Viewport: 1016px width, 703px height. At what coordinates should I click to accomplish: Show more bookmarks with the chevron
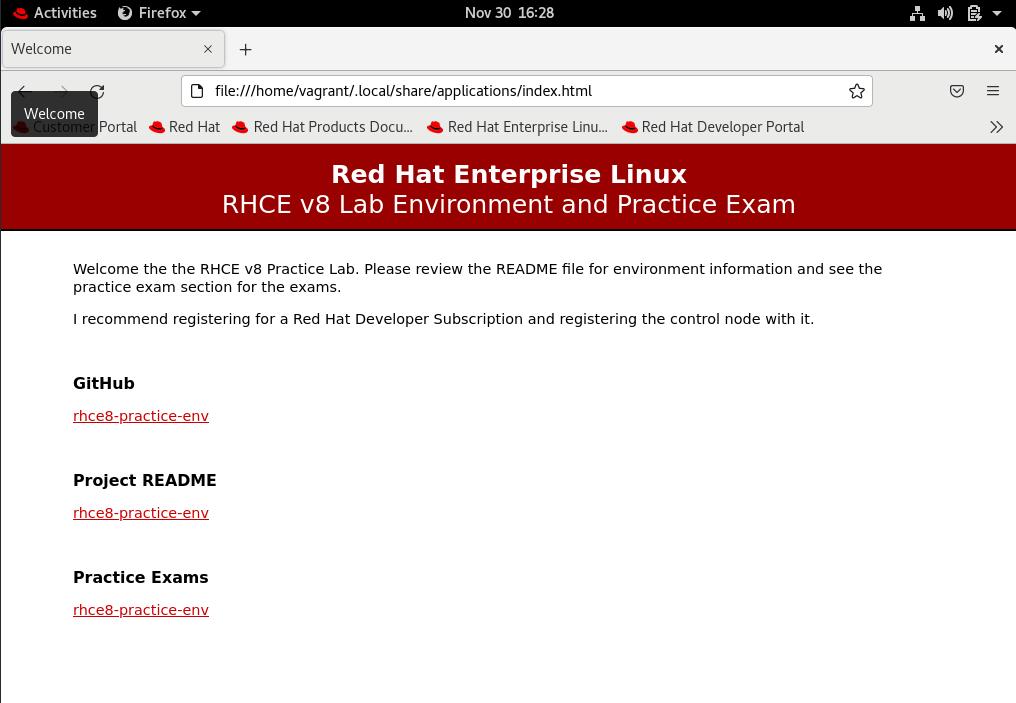click(996, 127)
